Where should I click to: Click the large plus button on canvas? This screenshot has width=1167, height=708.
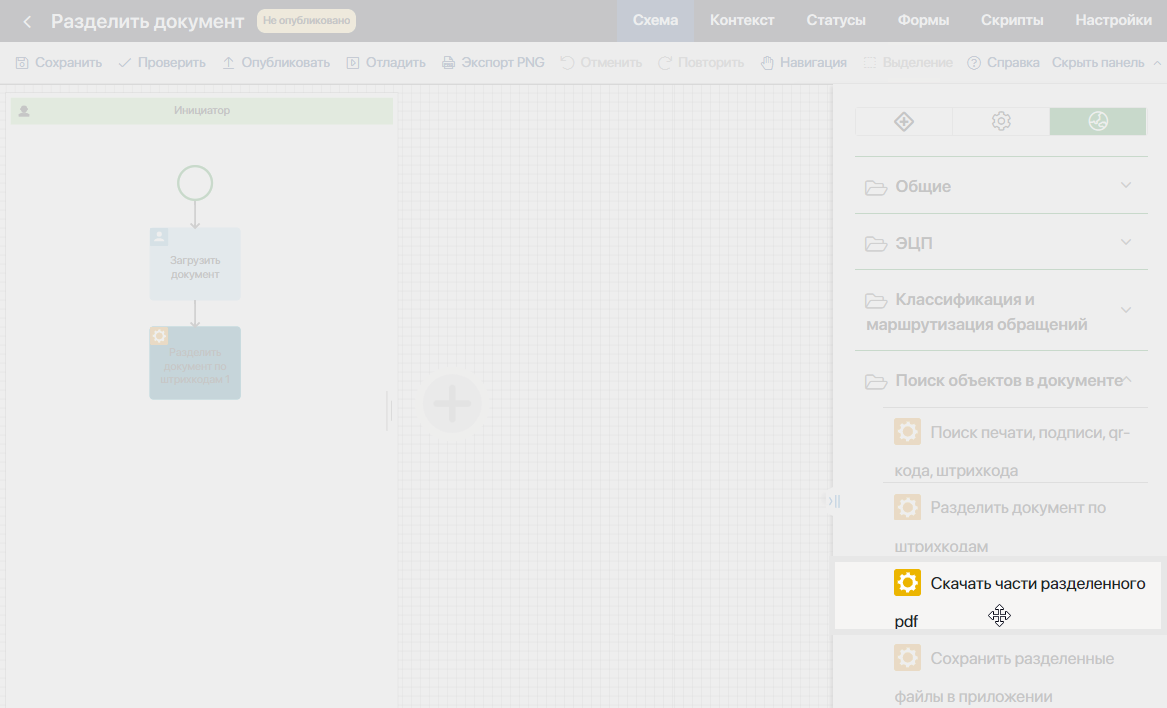(453, 404)
